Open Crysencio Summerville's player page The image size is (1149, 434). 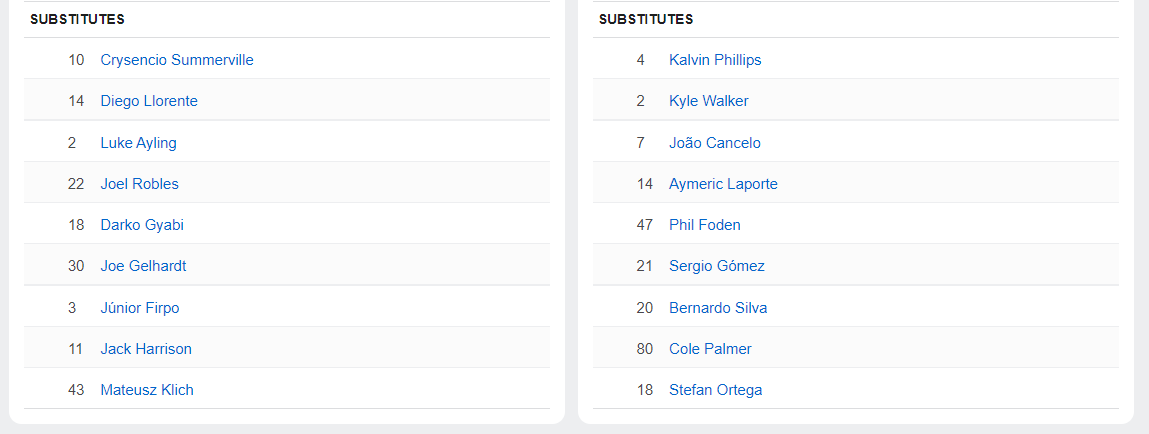[177, 60]
